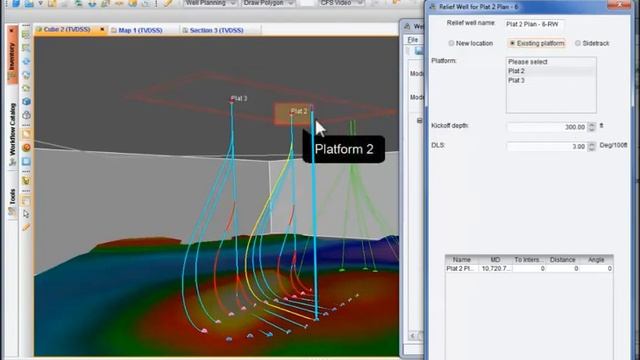Click the Kickoff depth value field
Screen dimensions: 640x360
(x=547, y=127)
